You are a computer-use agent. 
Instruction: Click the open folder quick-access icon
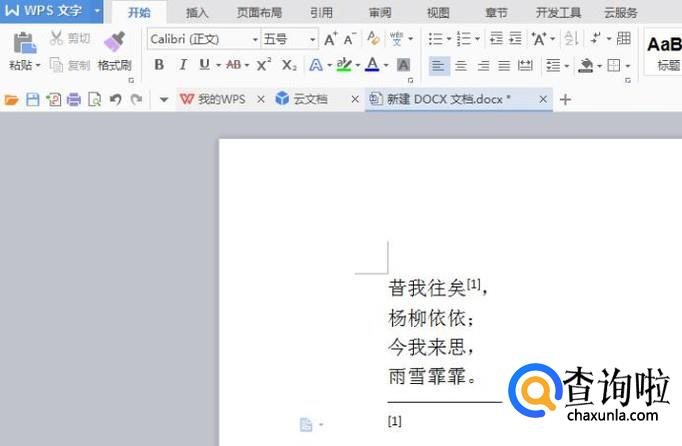pos(11,100)
